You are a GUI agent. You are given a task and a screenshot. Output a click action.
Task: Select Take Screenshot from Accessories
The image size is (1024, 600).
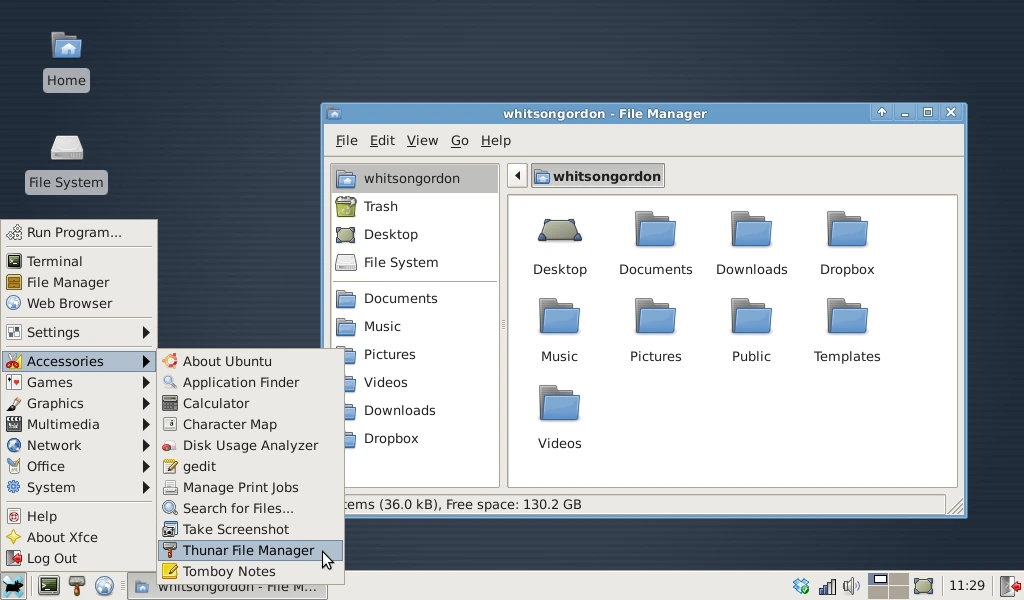pyautogui.click(x=250, y=529)
